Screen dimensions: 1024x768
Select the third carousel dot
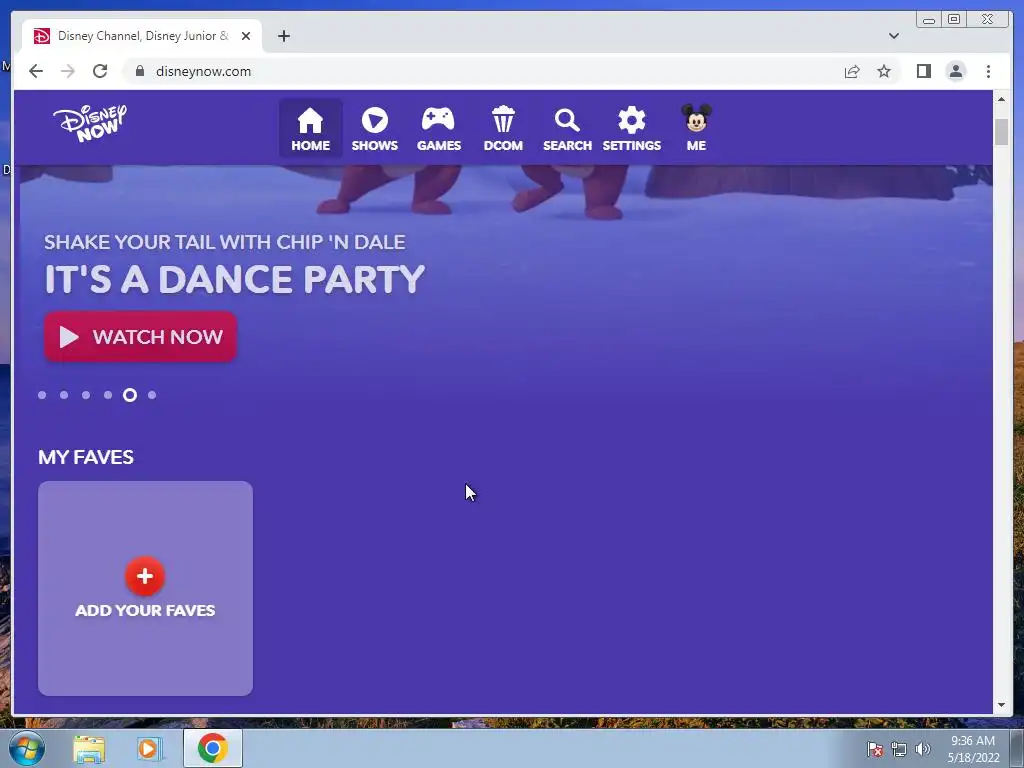[86, 394]
